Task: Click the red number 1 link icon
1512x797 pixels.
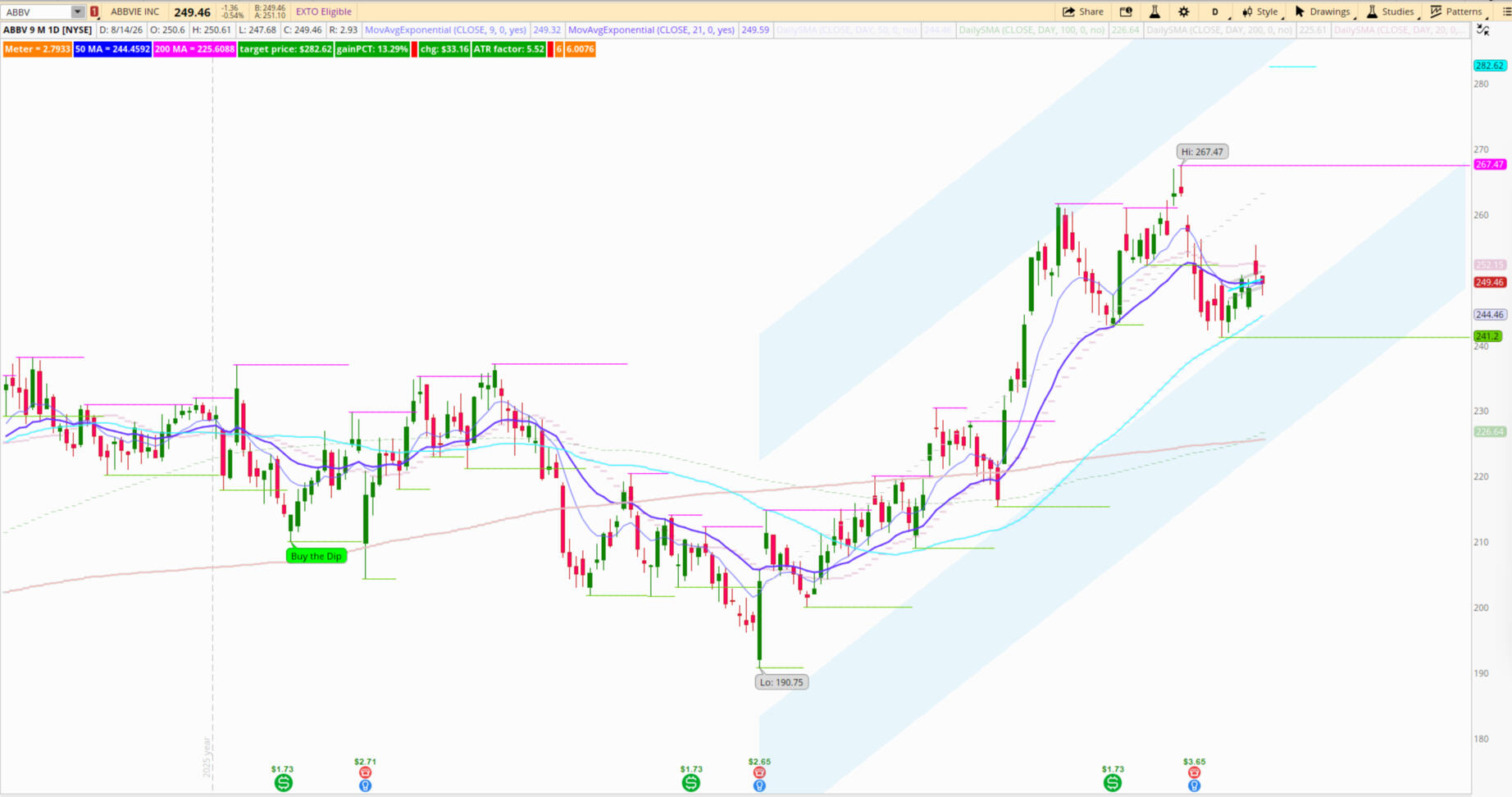Action: coord(94,11)
